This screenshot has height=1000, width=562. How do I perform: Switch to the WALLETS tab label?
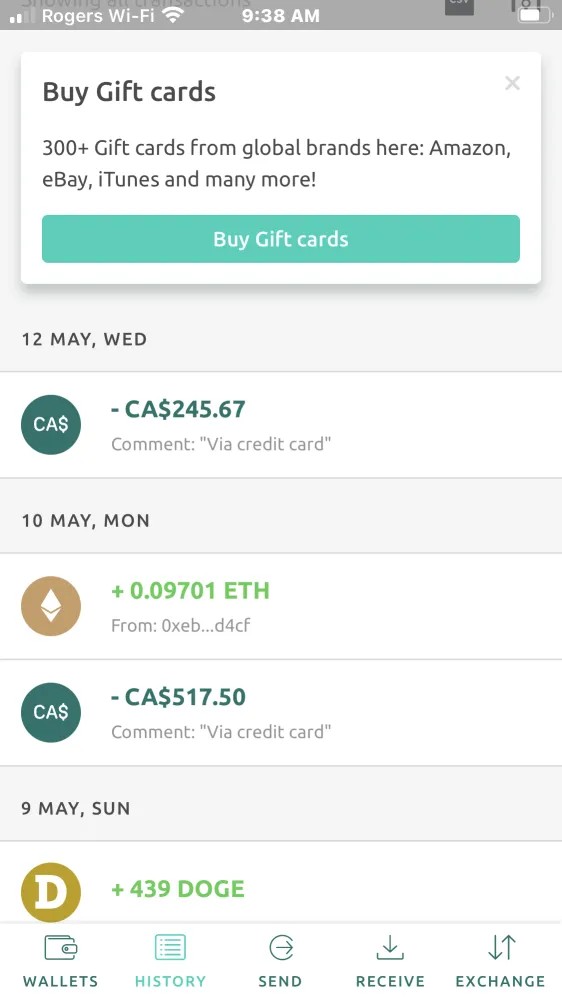[x=61, y=981]
